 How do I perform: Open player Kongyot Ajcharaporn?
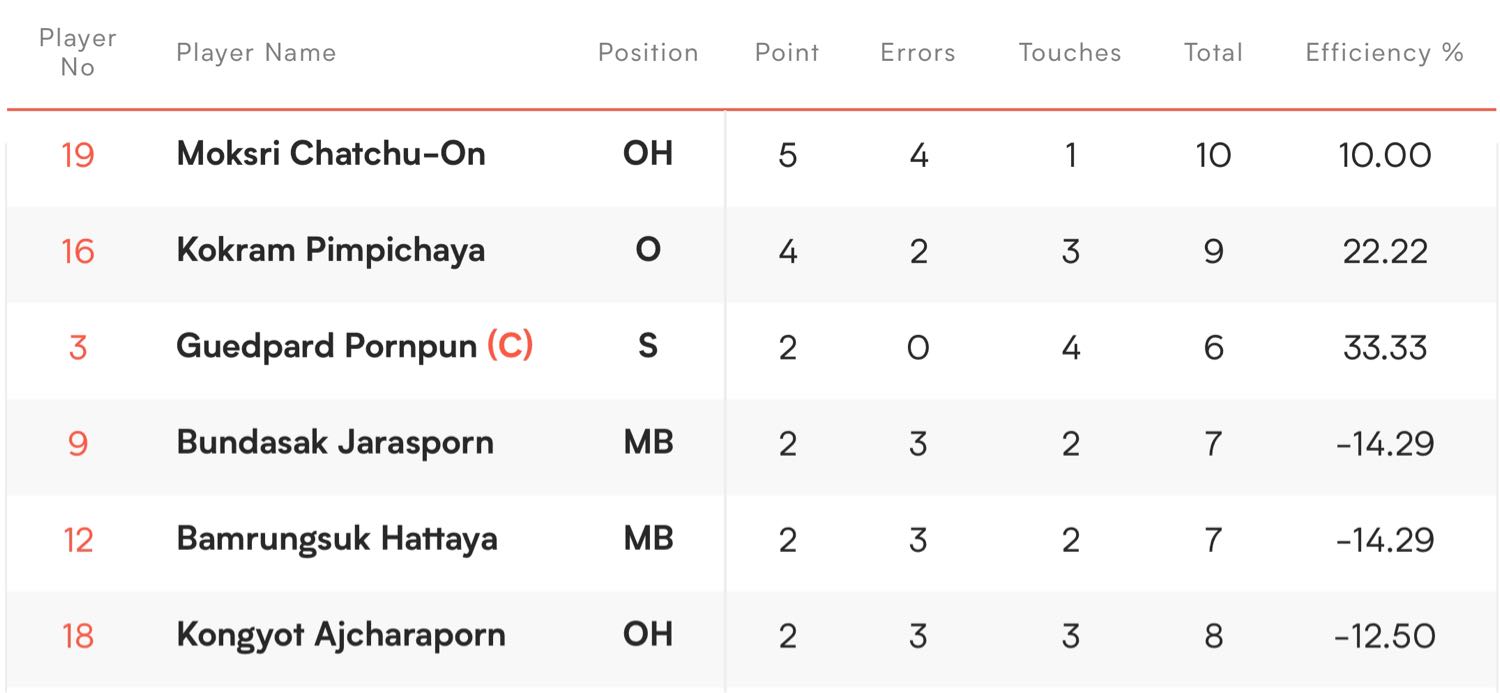[x=341, y=635]
